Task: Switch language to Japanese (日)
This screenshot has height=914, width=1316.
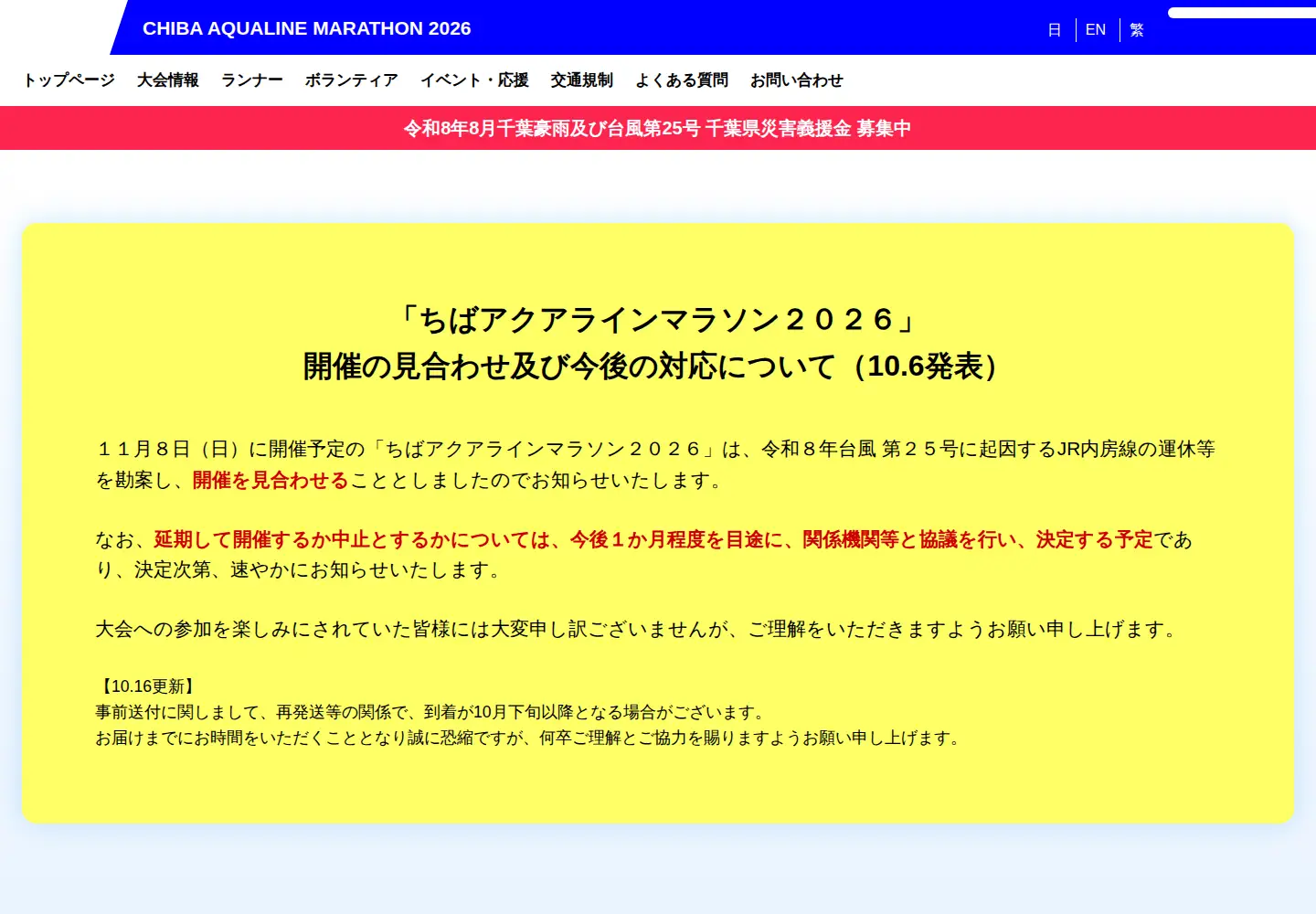Action: (1054, 30)
